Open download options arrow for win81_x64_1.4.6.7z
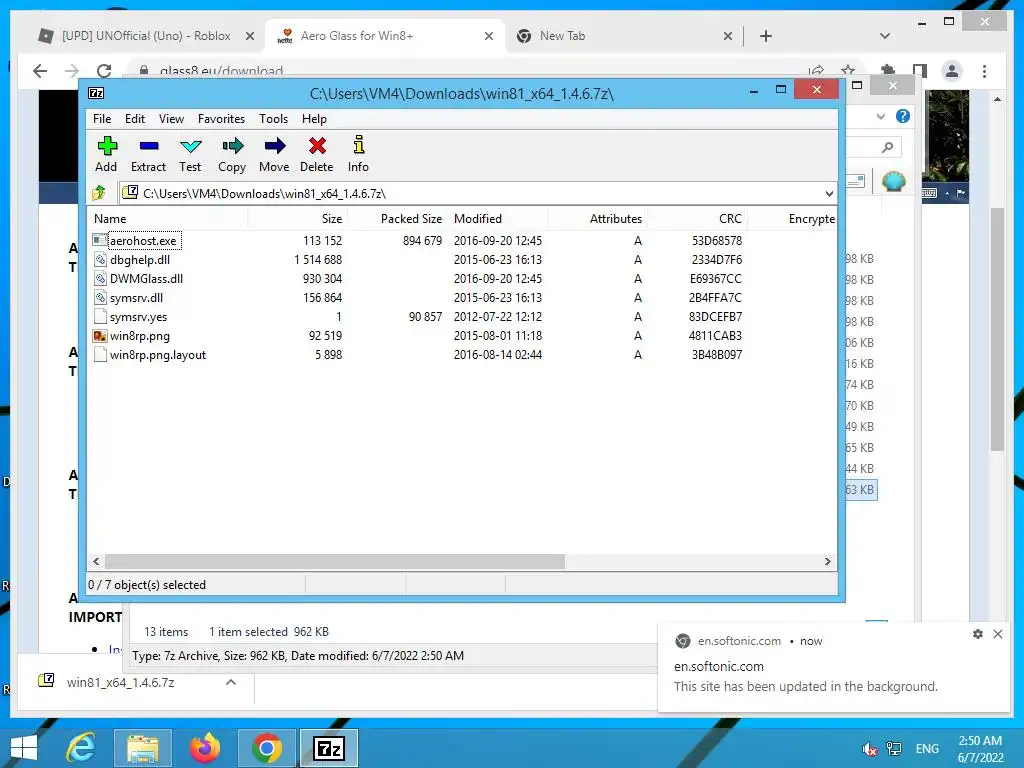This screenshot has width=1024, height=768. click(x=231, y=682)
